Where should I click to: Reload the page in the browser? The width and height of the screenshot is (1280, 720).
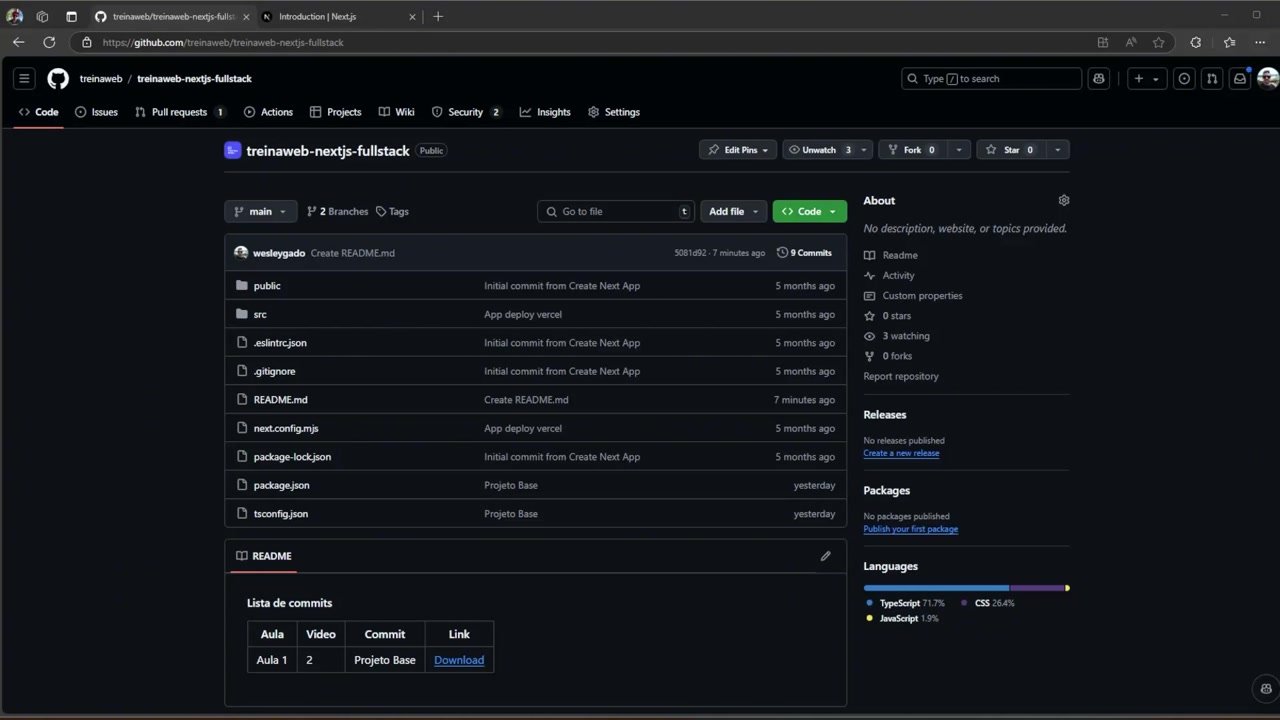pos(49,42)
